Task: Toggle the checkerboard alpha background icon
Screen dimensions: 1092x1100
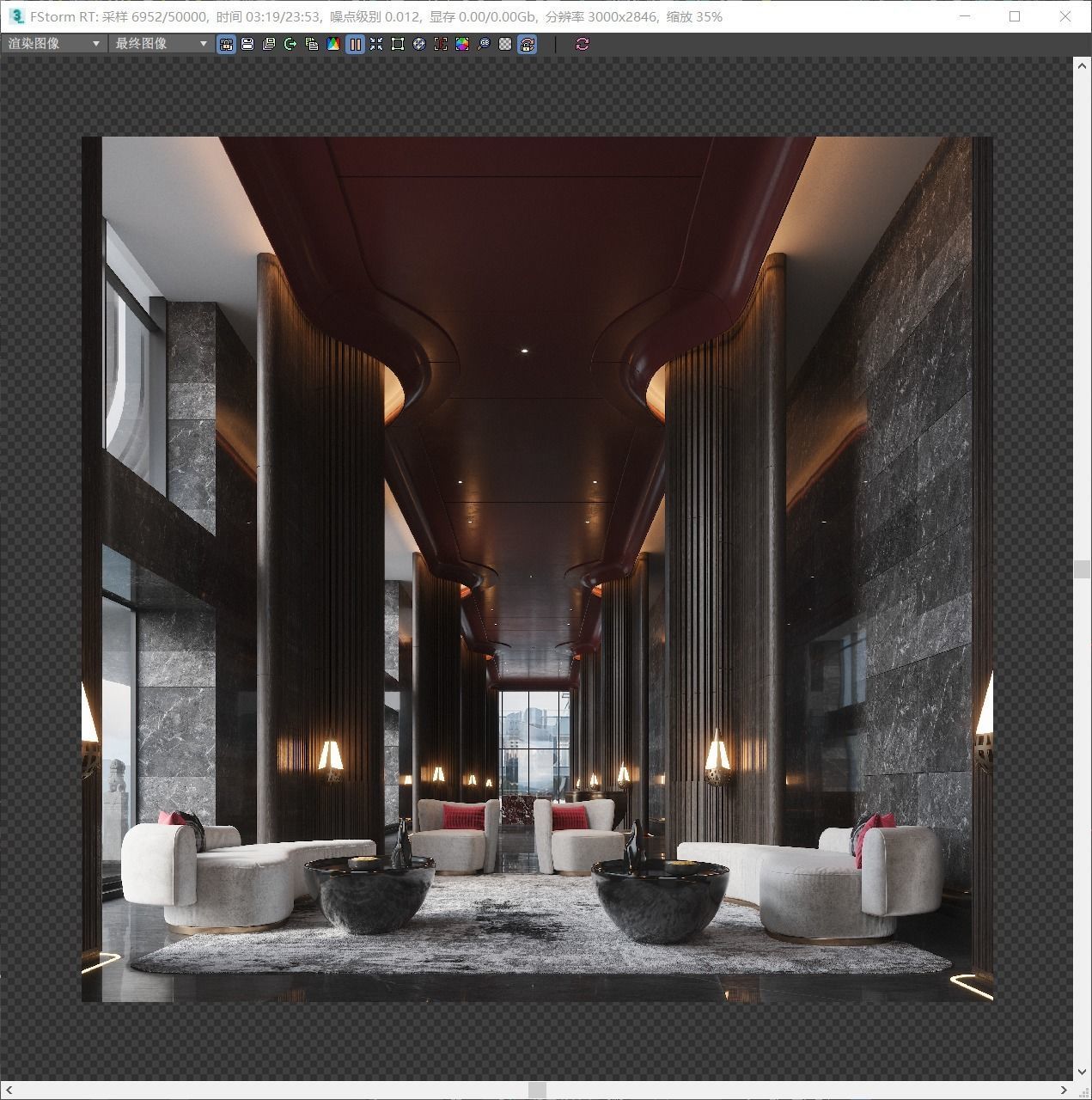Action: coord(505,45)
